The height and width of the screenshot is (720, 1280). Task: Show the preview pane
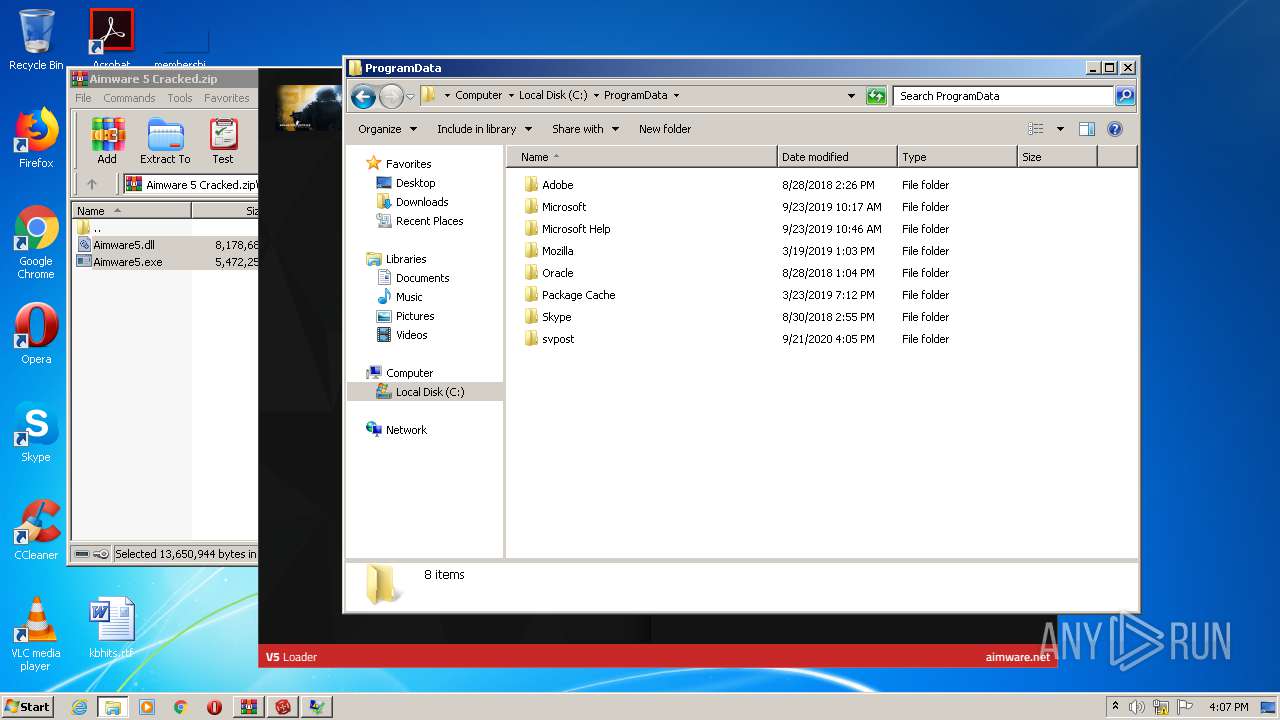[x=1087, y=129]
